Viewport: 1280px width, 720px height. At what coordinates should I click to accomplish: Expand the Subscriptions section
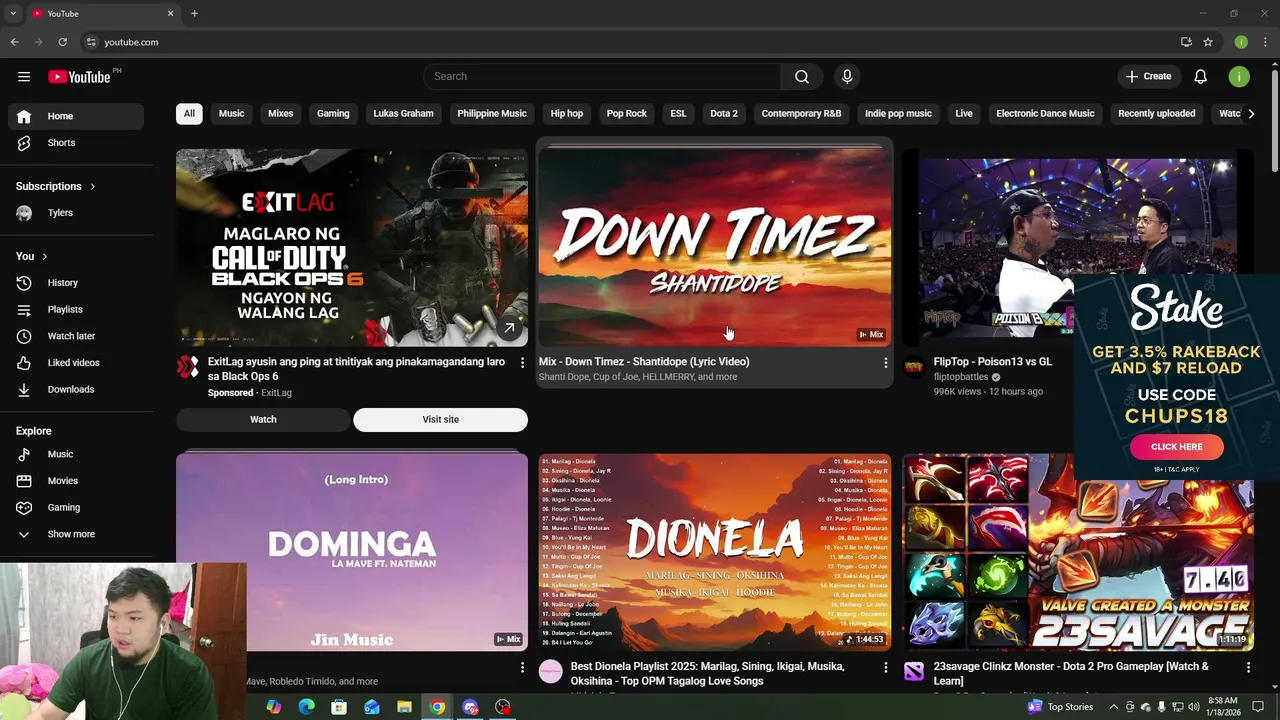point(56,186)
